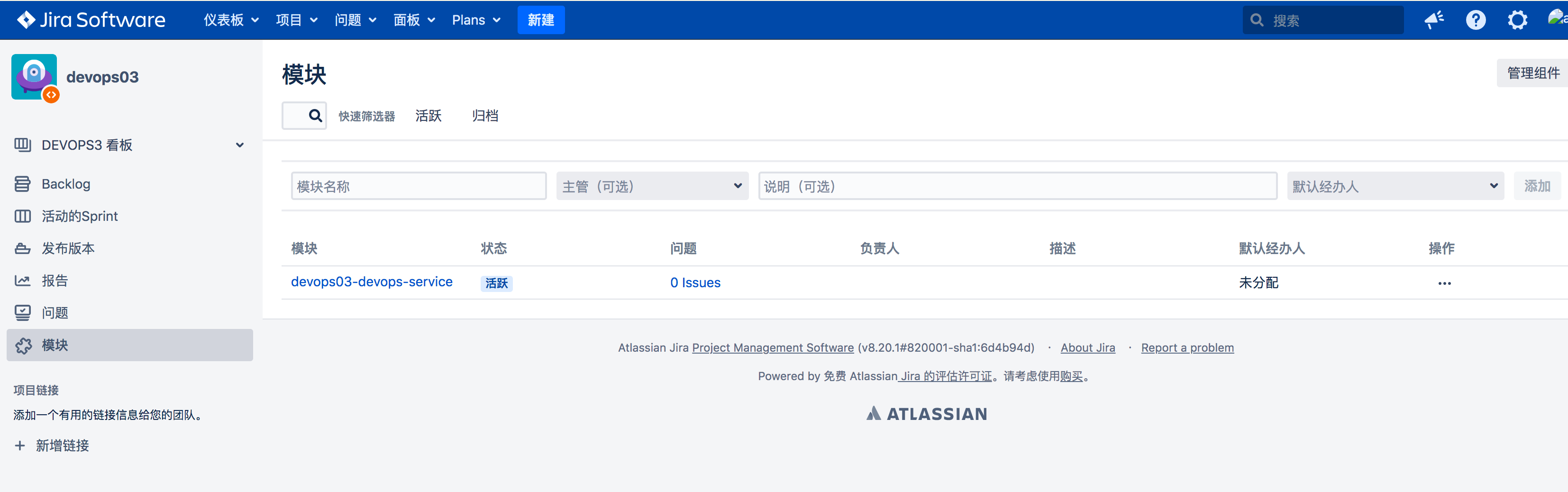This screenshot has height=492, width=1568.
Task: Collapse the DEVOPS3 看板 chevron
Action: (240, 145)
